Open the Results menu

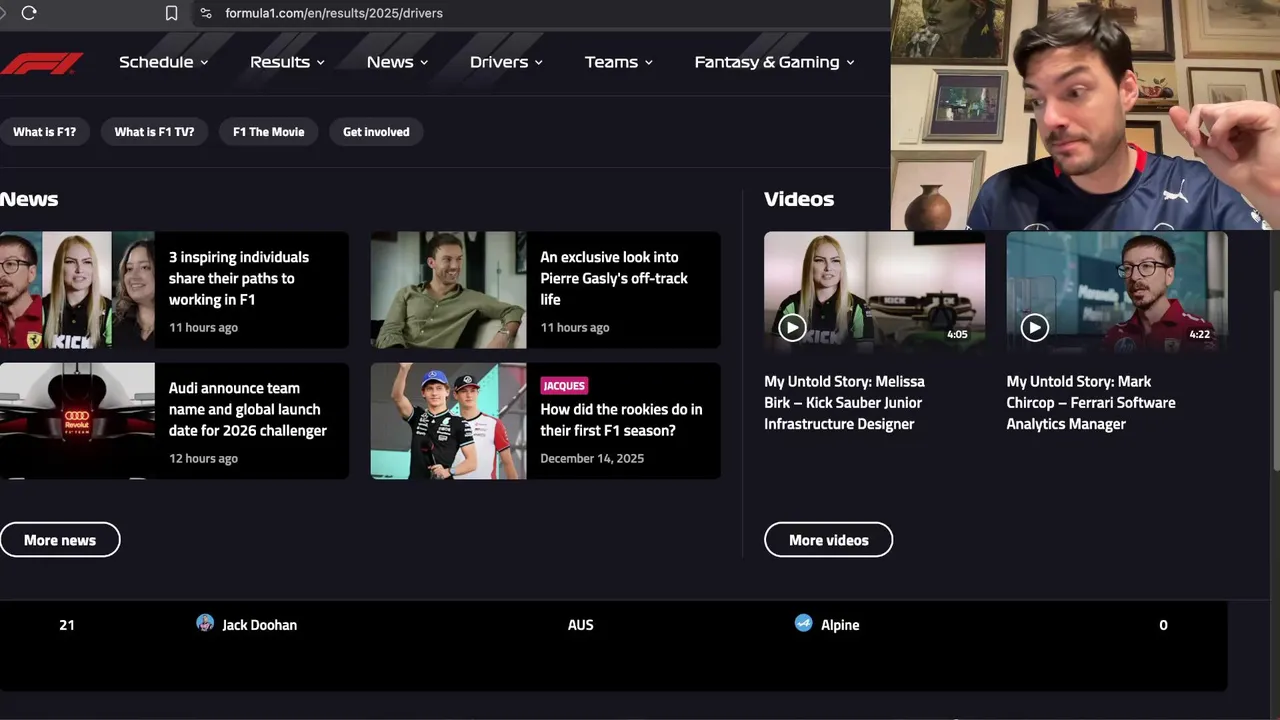pyautogui.click(x=288, y=62)
